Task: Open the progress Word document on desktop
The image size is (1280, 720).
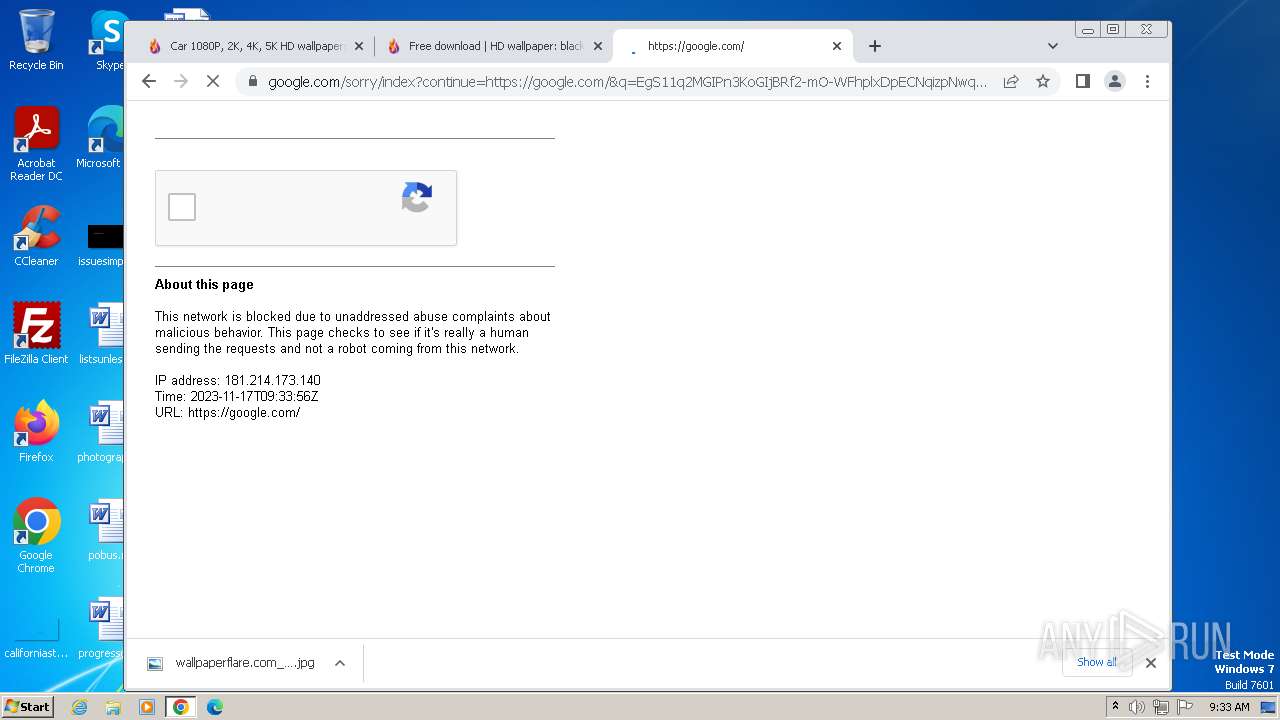Action: tap(101, 629)
